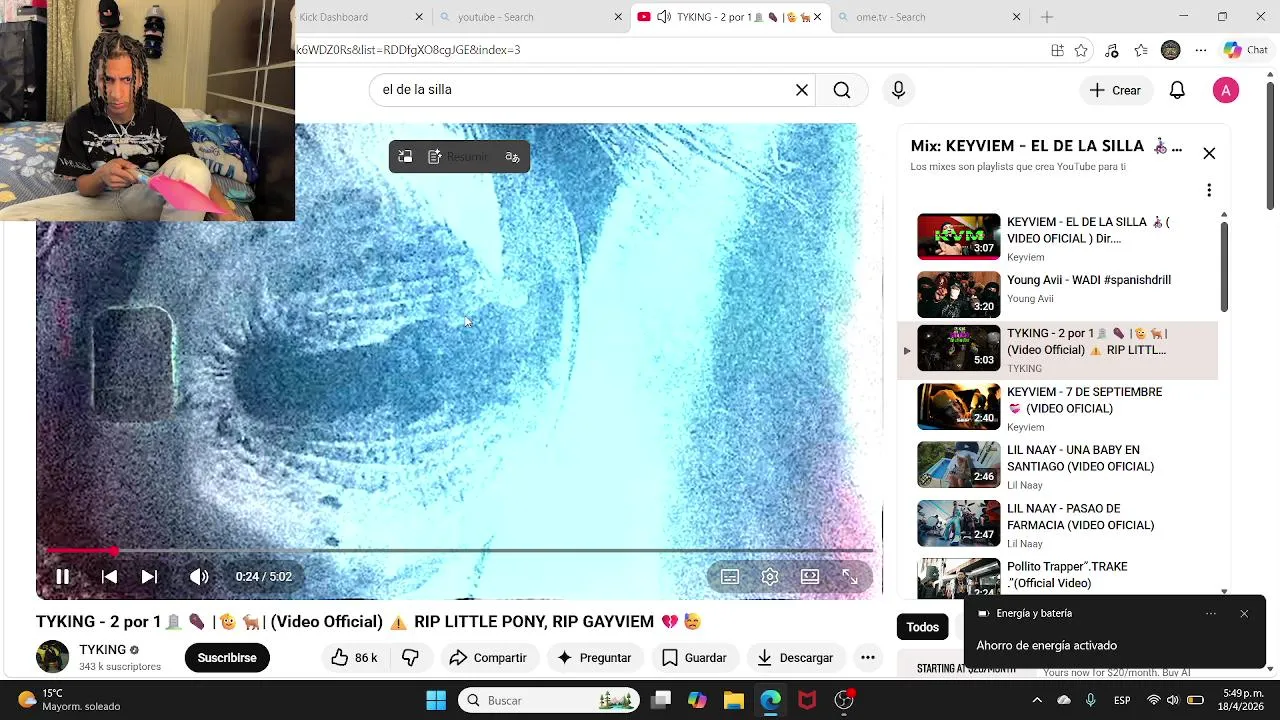Open browser Settings and more menu
The image size is (1280, 720).
tap(1201, 50)
